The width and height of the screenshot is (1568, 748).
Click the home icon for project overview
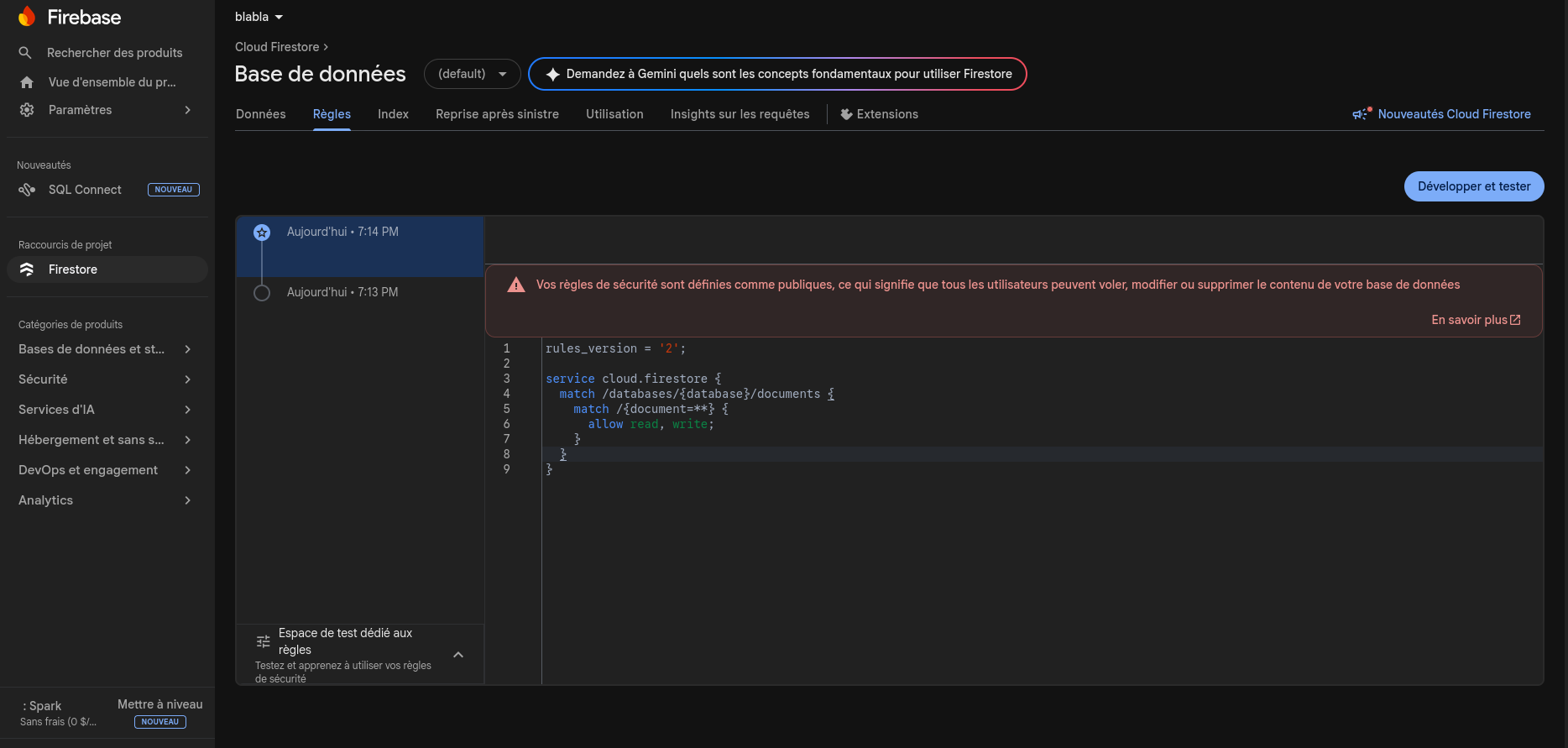coord(27,82)
